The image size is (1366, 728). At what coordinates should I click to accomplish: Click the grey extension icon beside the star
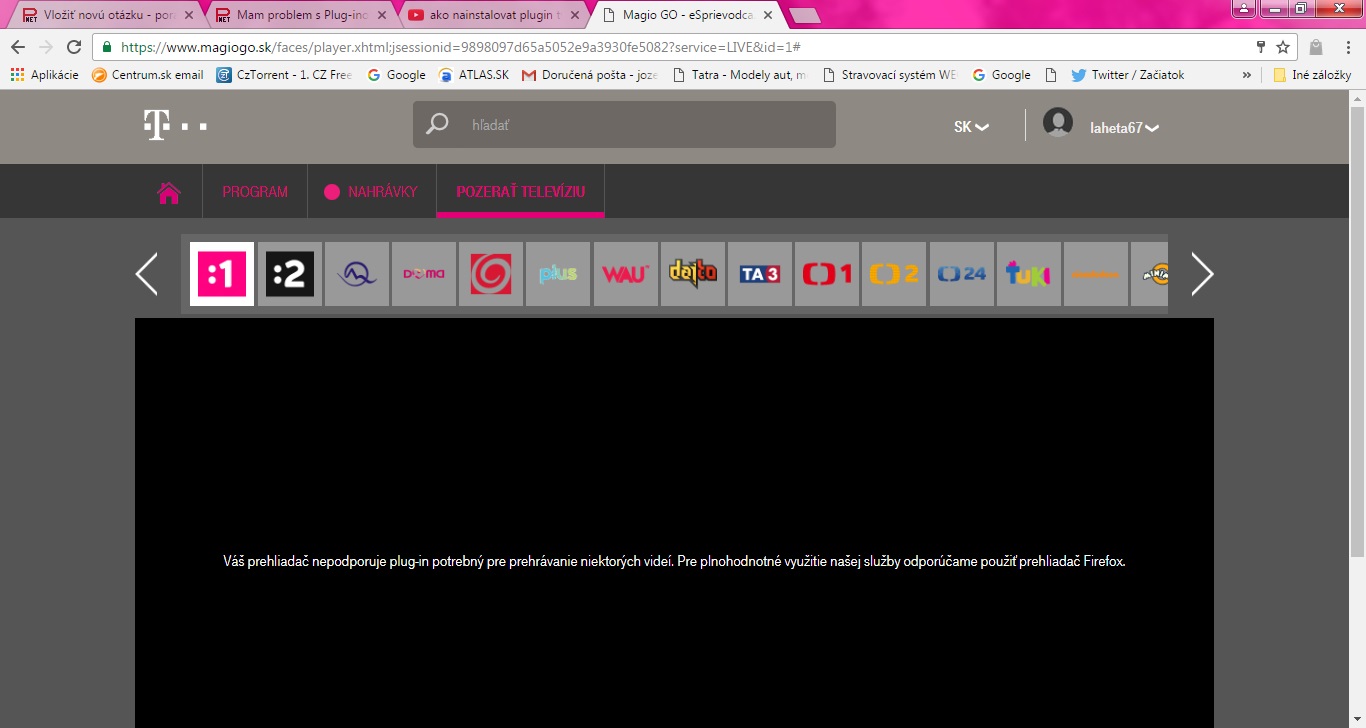pyautogui.click(x=1316, y=47)
